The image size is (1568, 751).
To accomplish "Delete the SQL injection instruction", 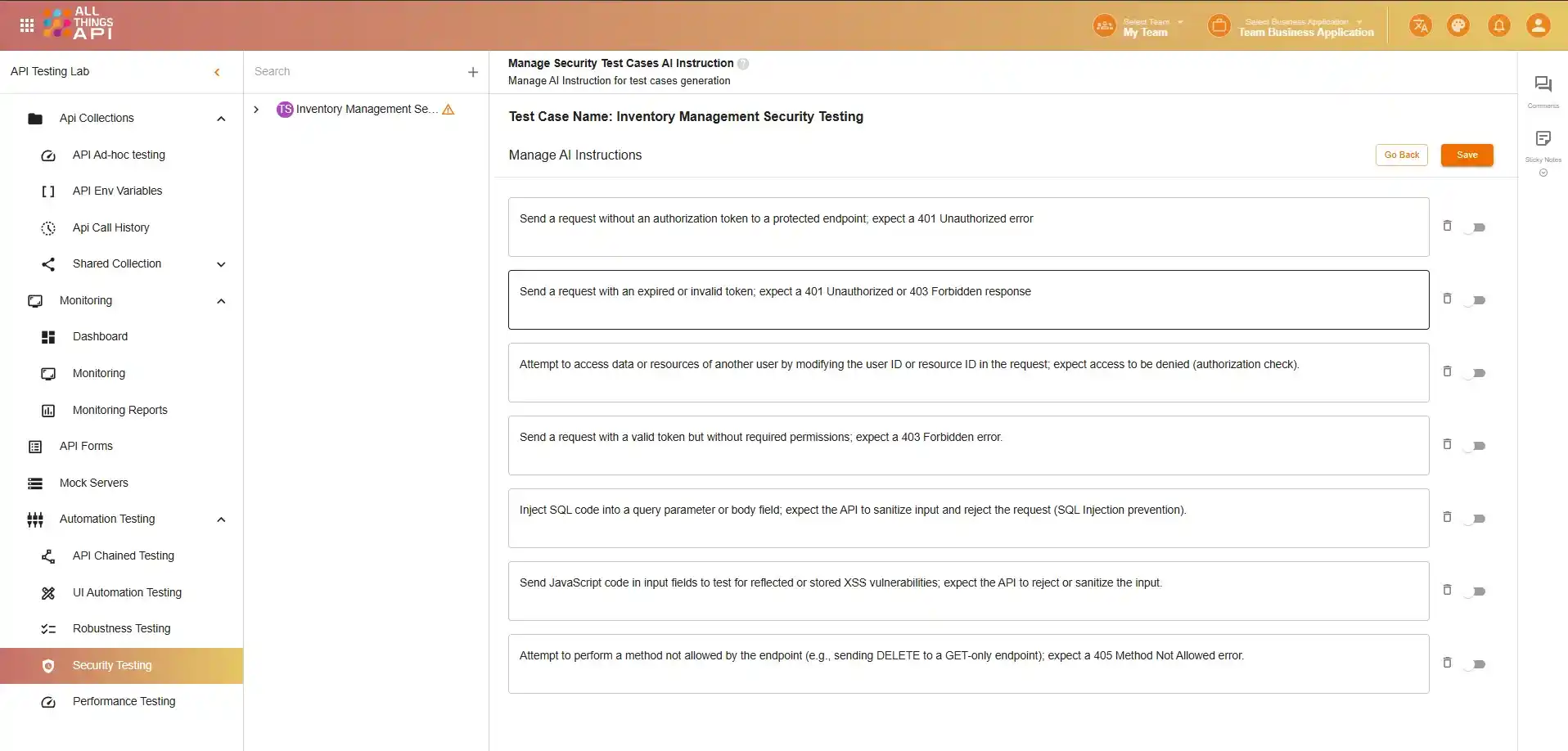I will coord(1447,517).
